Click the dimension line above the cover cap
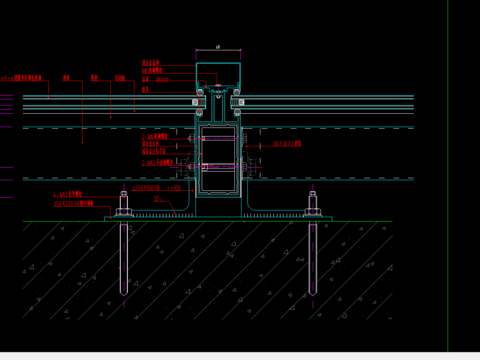Screen dimensions: 480x360 point(218,50)
